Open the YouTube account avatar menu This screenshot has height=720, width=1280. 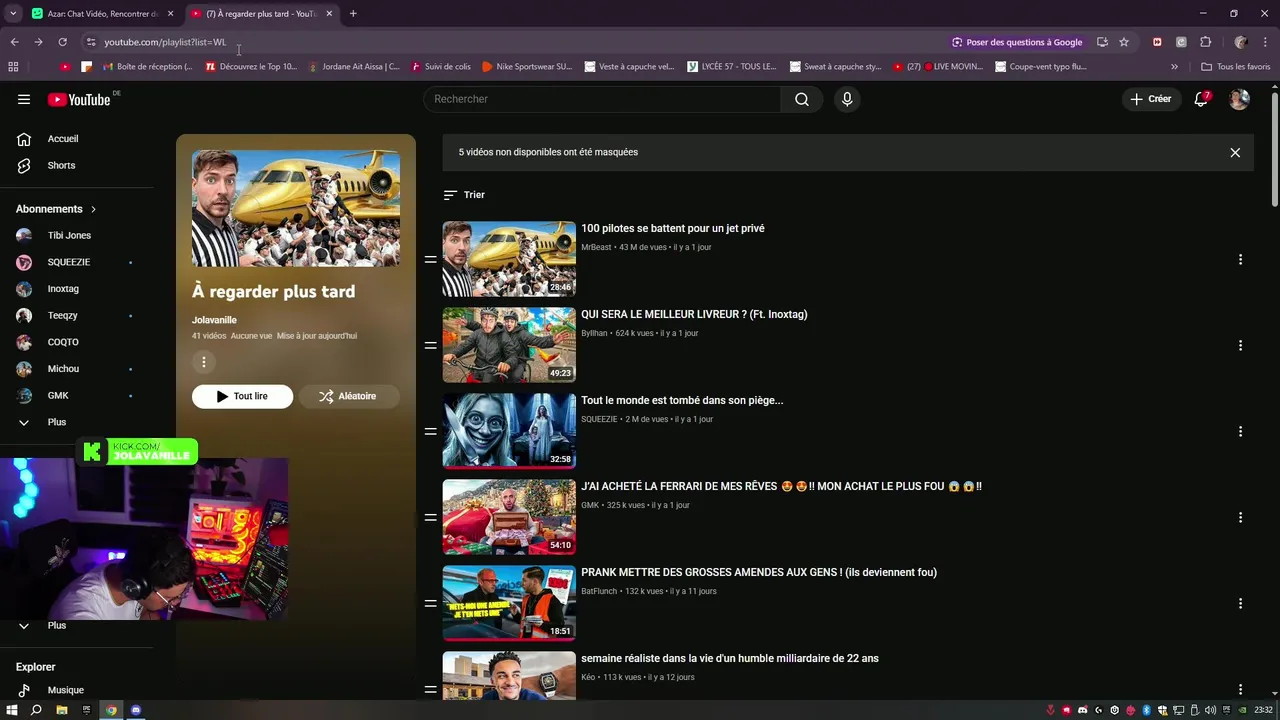coord(1239,99)
